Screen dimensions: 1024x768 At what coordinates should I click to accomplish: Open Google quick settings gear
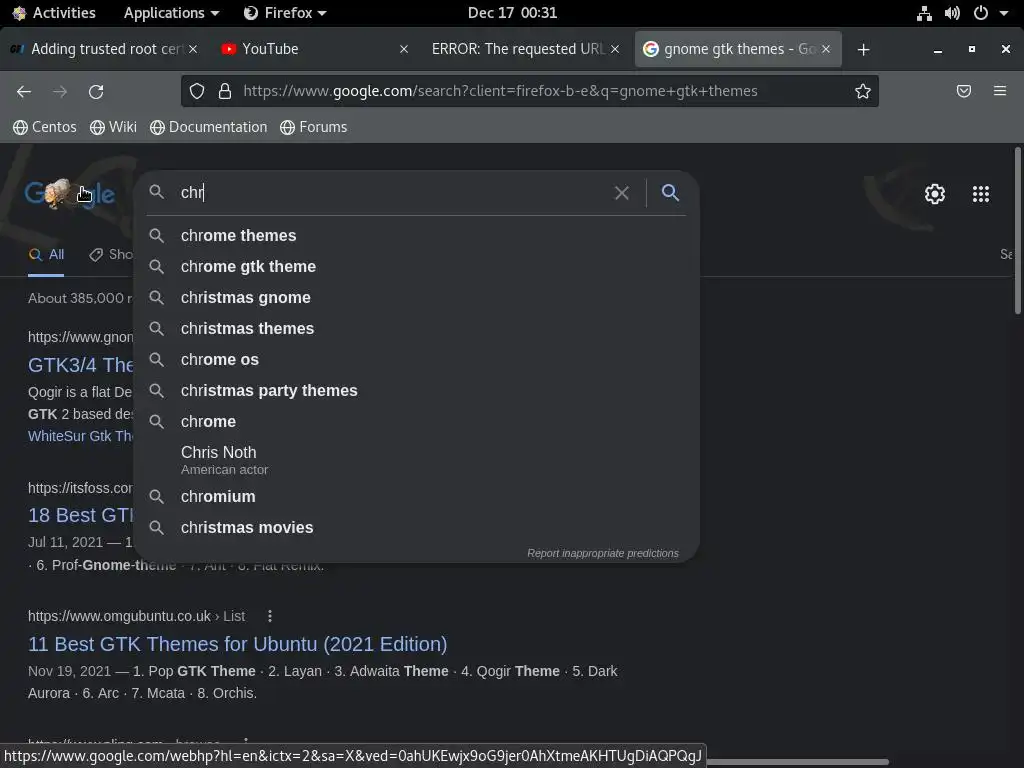(x=935, y=194)
